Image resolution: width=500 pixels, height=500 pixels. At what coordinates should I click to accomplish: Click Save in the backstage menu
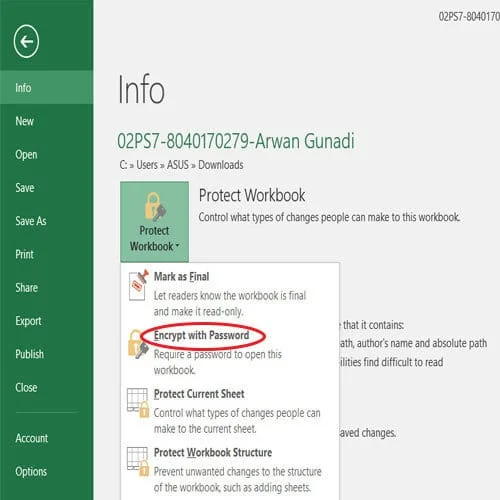pyautogui.click(x=47, y=188)
